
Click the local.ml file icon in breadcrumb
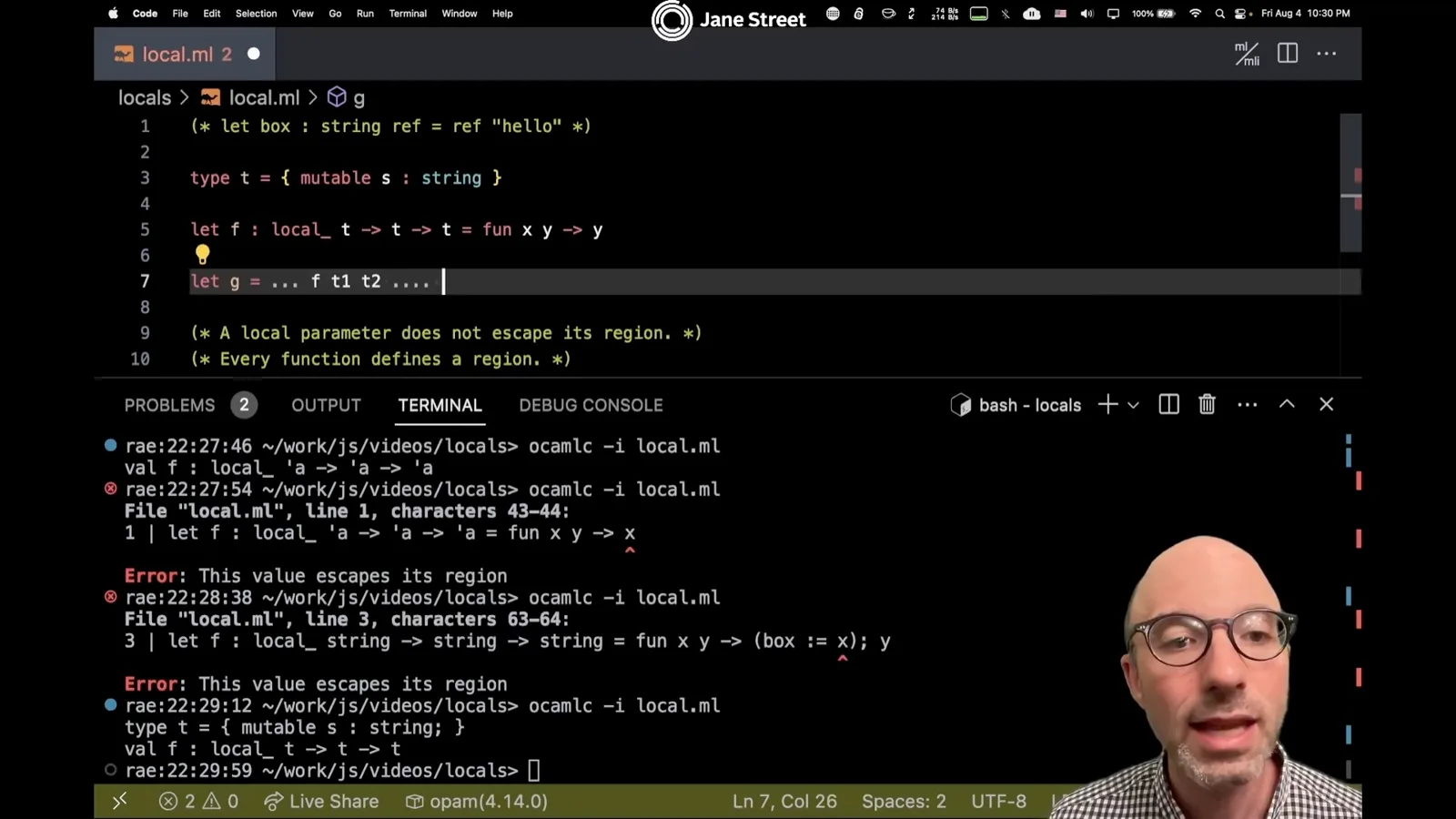210,97
